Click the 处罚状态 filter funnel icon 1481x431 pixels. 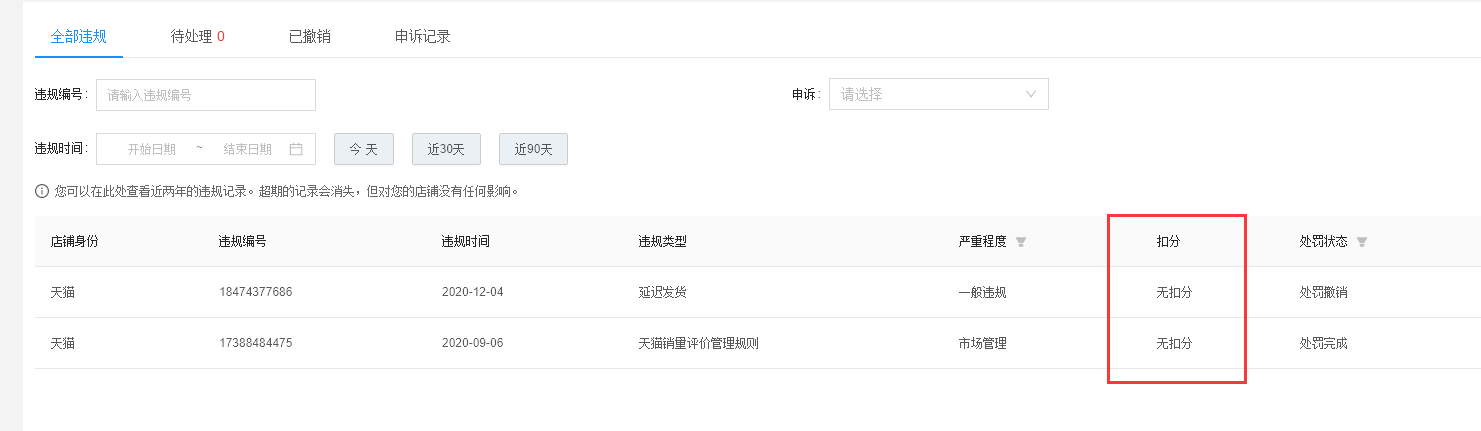click(x=1362, y=242)
